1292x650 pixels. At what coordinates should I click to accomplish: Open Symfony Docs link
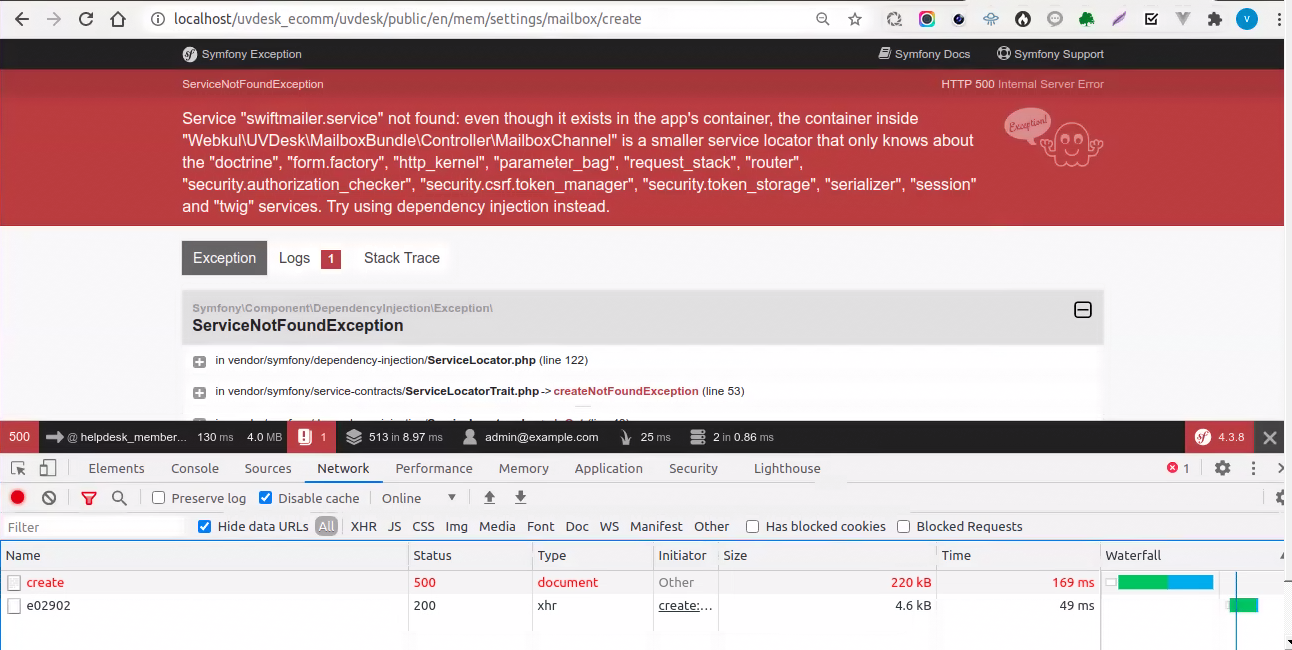tap(925, 54)
